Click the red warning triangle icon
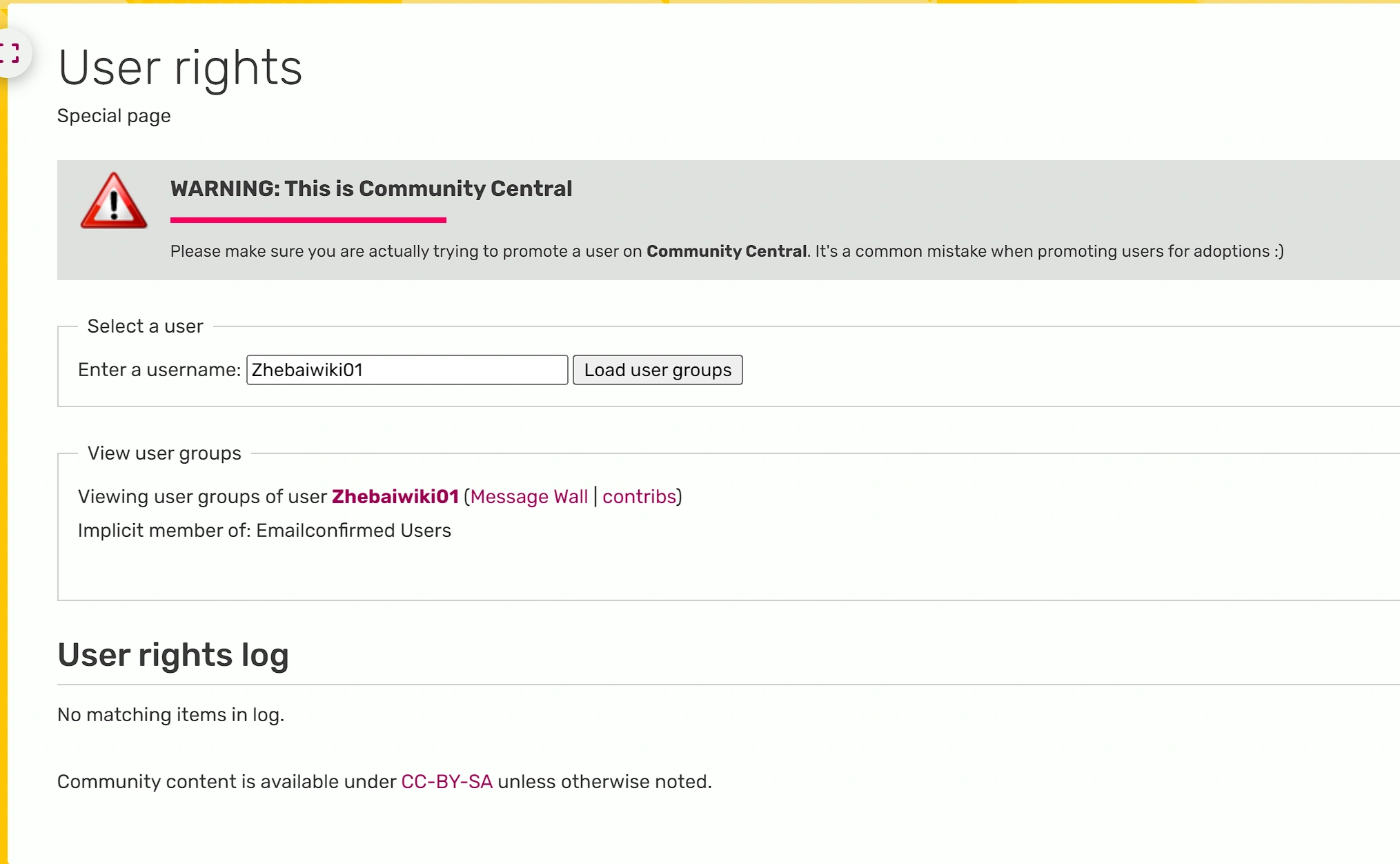 (x=114, y=201)
